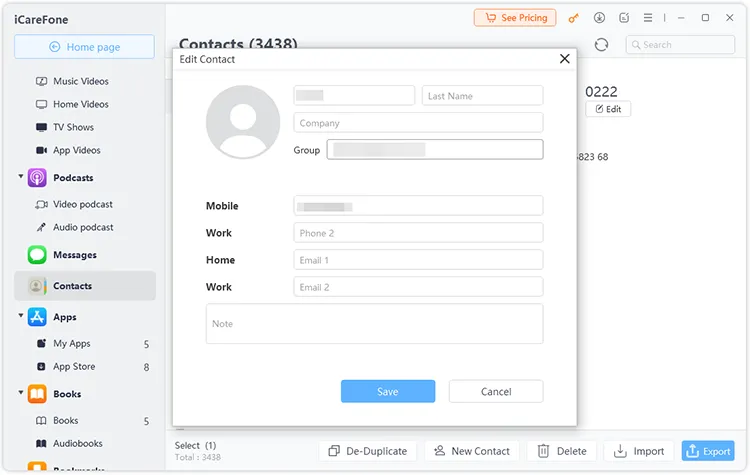Open App Store list
Image resolution: width=750 pixels, height=475 pixels.
point(74,366)
